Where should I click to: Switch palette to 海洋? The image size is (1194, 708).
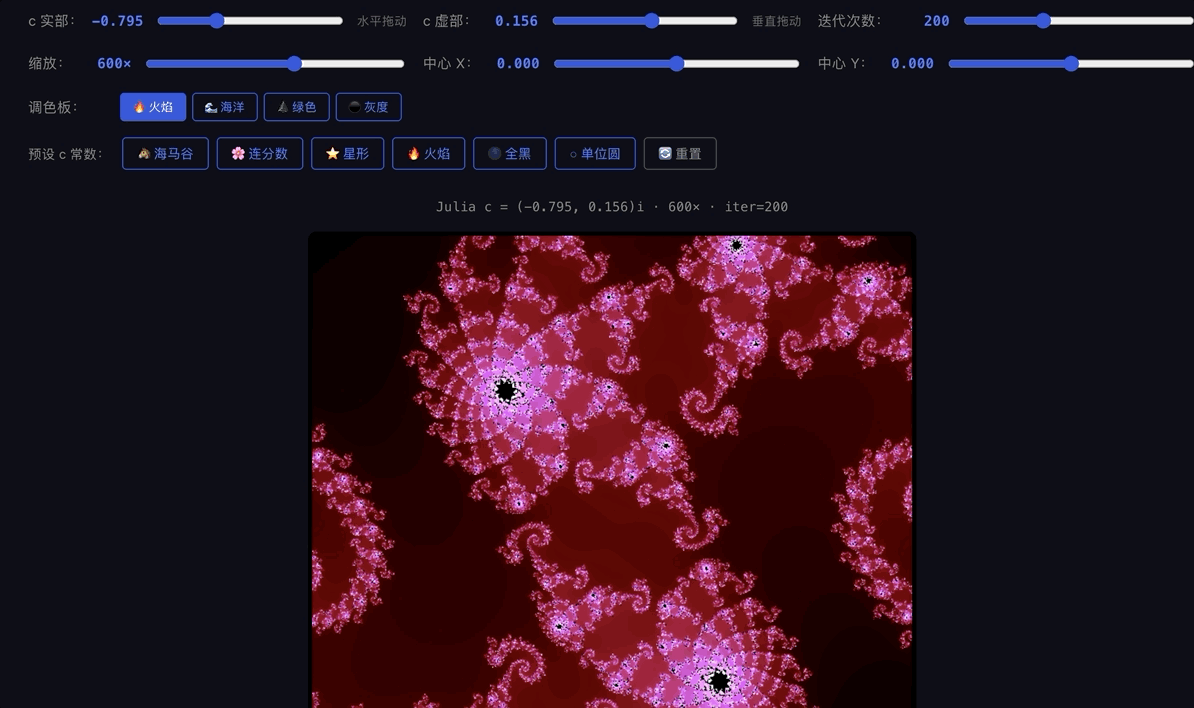225,107
